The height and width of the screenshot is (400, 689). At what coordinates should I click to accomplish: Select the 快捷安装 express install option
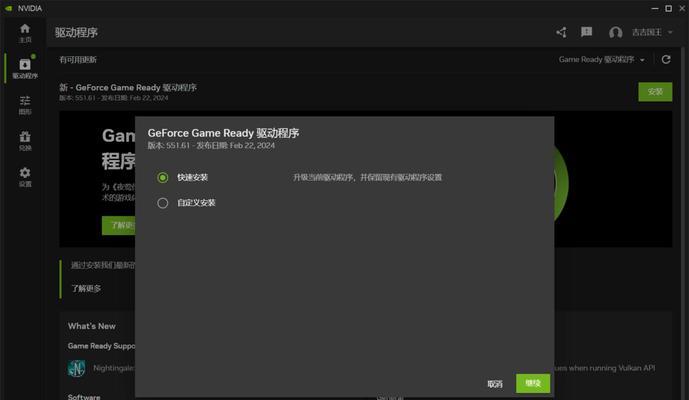click(x=163, y=178)
